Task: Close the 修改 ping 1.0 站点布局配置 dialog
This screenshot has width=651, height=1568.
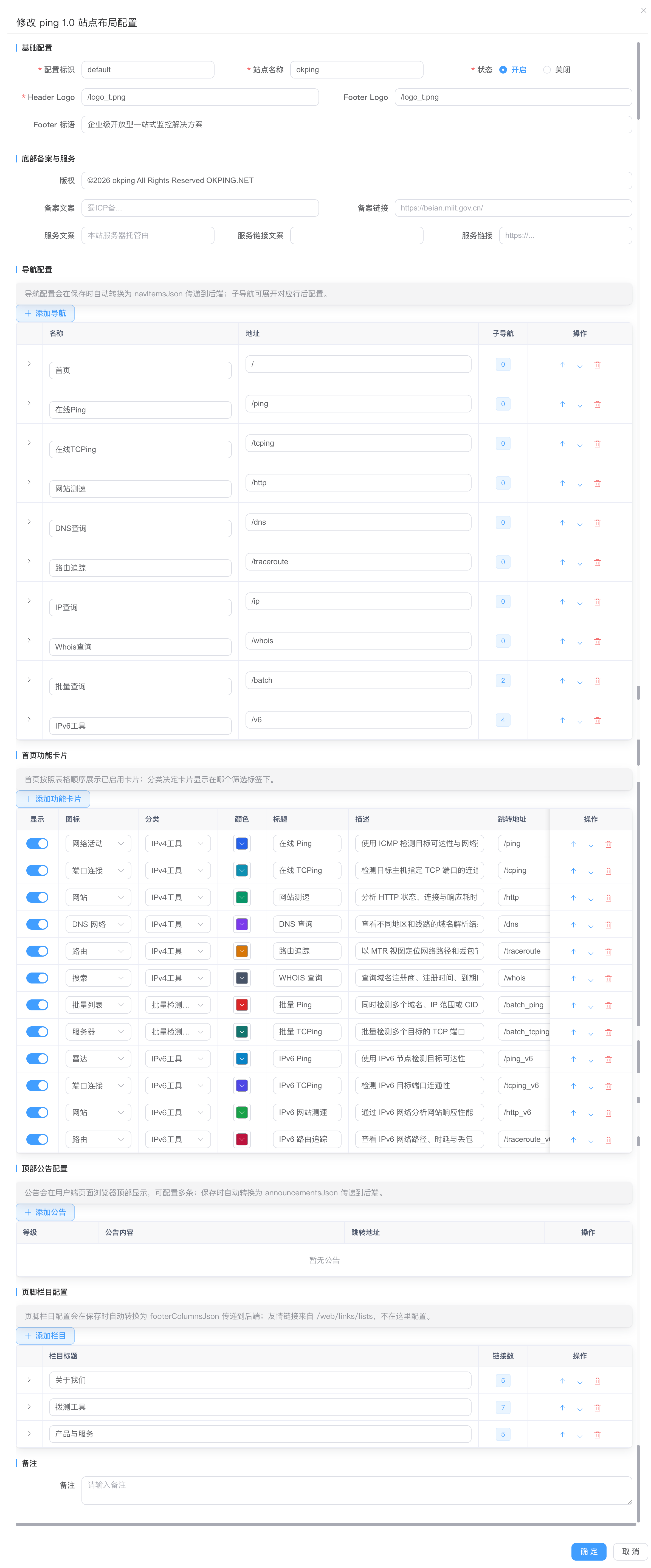Action: click(643, 10)
